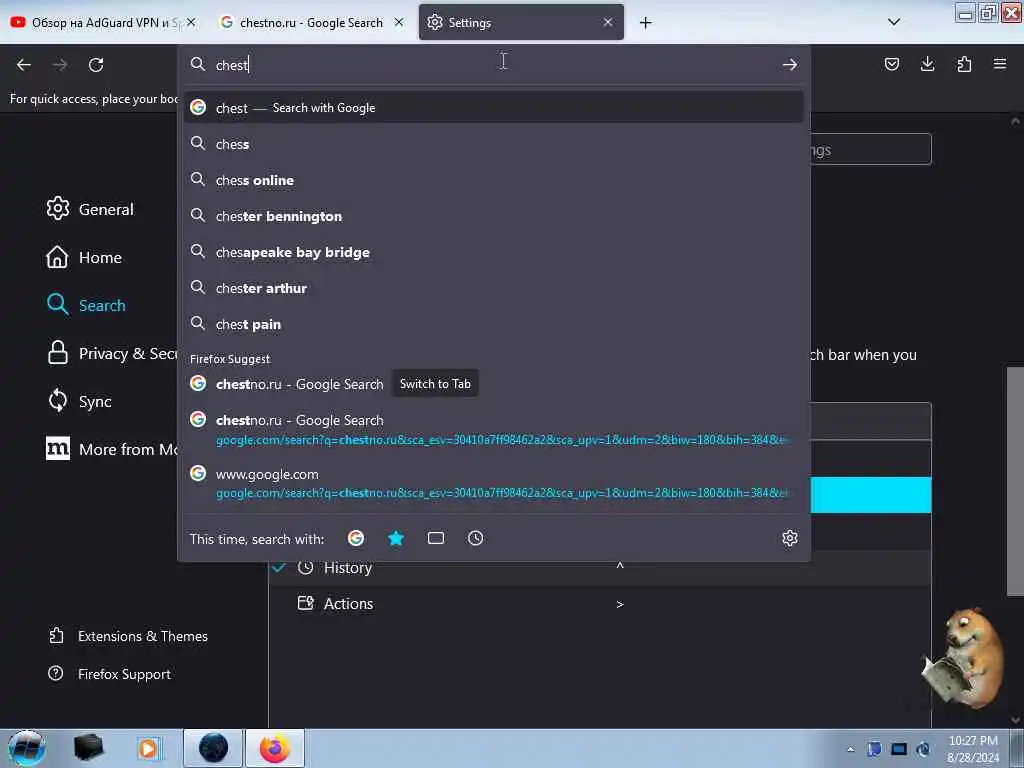Click the tray flag icon beside the hidden-icons arrow
Image resolution: width=1024 pixels, height=768 pixels.
pos(874,749)
